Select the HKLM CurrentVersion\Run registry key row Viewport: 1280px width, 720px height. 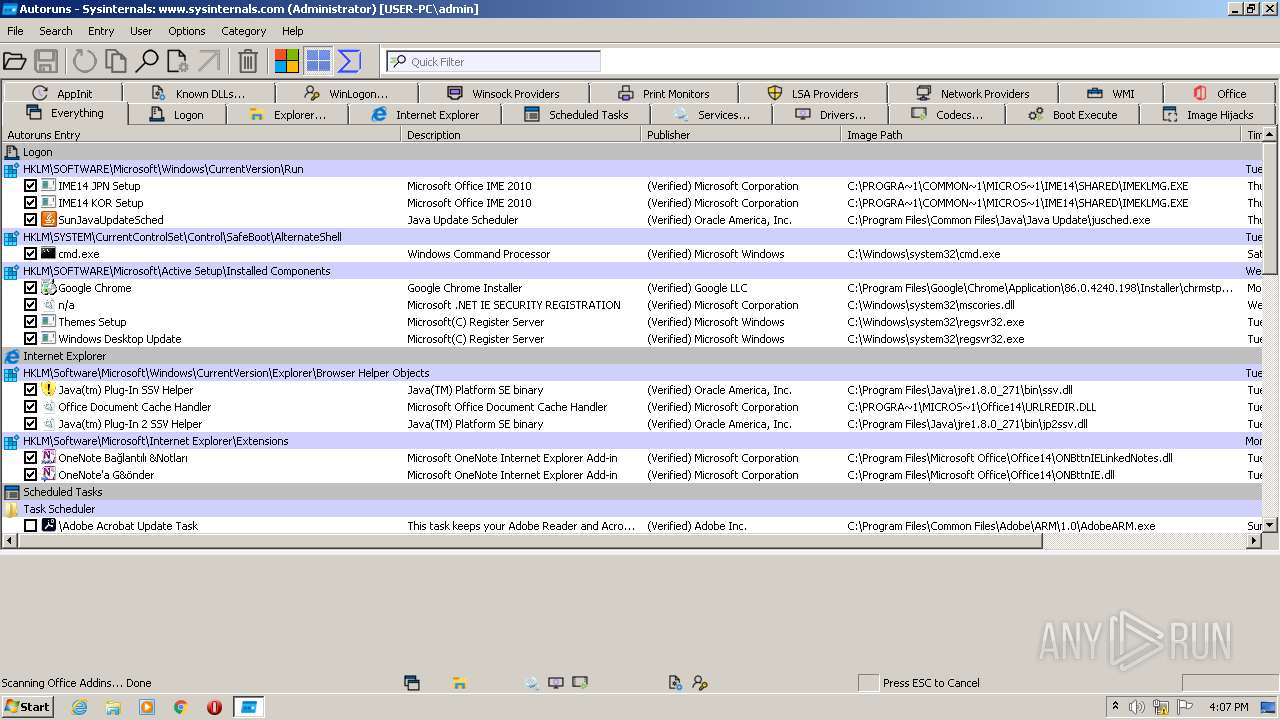pyautogui.click(x=632, y=169)
